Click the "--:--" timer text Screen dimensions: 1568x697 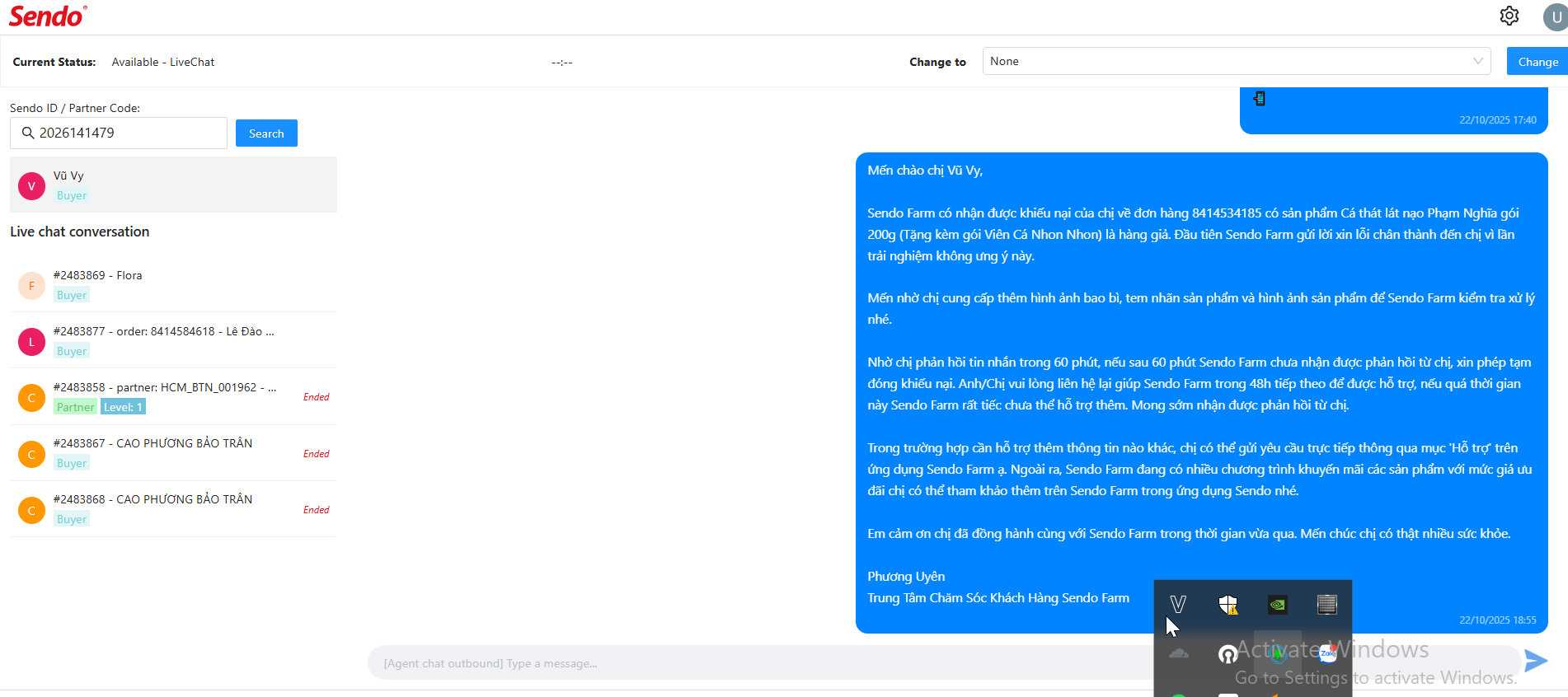(x=562, y=63)
